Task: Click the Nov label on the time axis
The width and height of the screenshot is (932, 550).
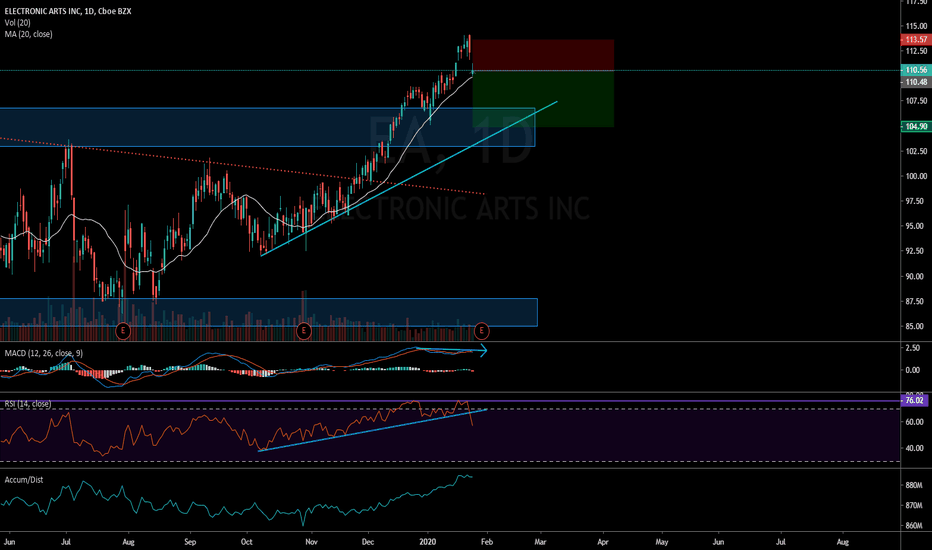Action: (x=311, y=542)
